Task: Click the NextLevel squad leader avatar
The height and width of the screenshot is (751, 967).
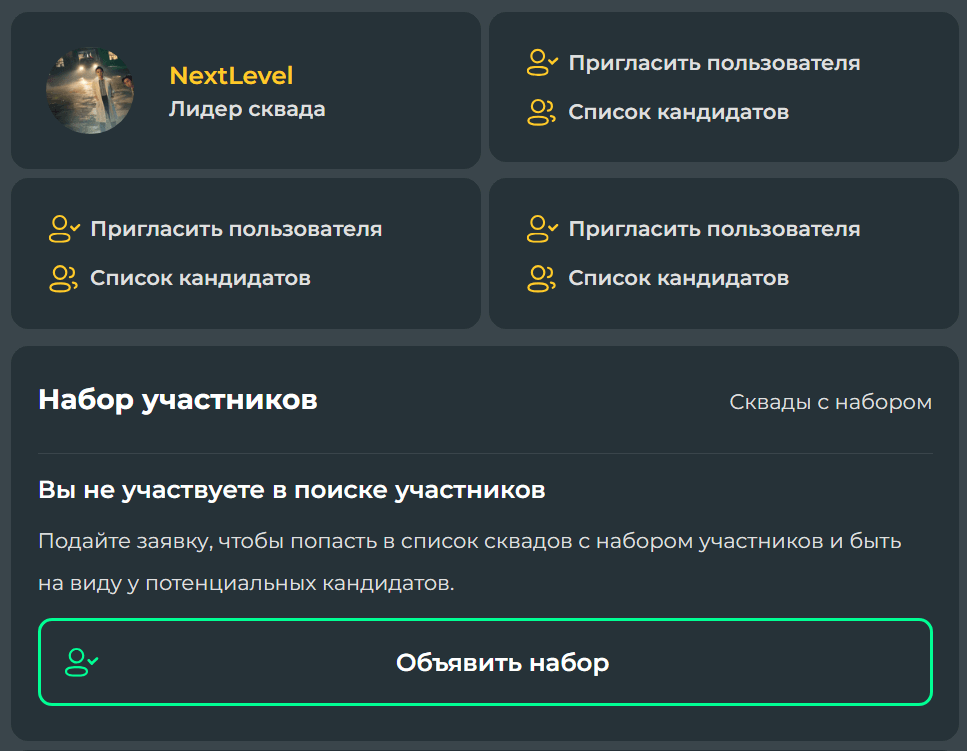Action: [90, 91]
